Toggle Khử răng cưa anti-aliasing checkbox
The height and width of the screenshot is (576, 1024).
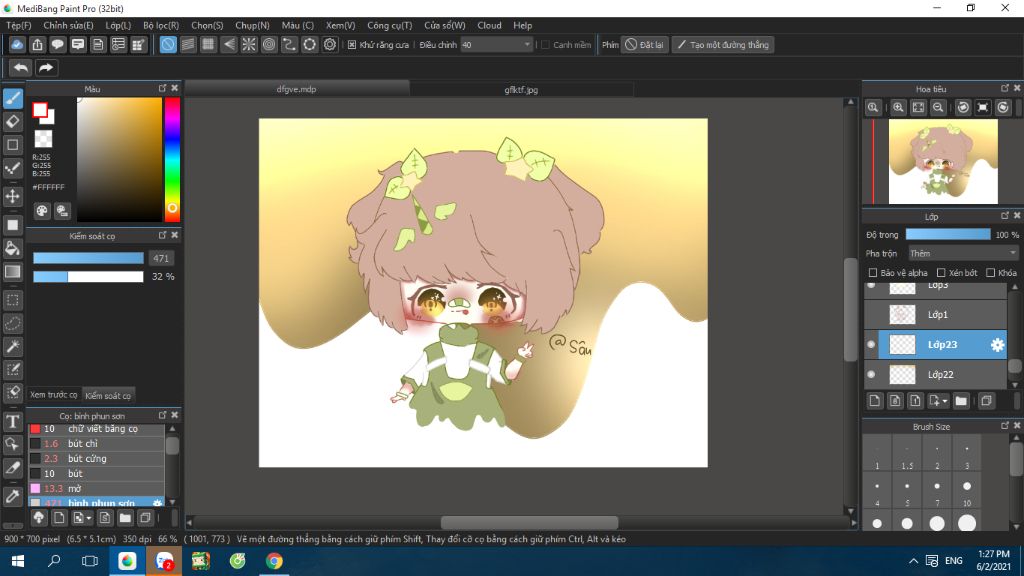[352, 44]
